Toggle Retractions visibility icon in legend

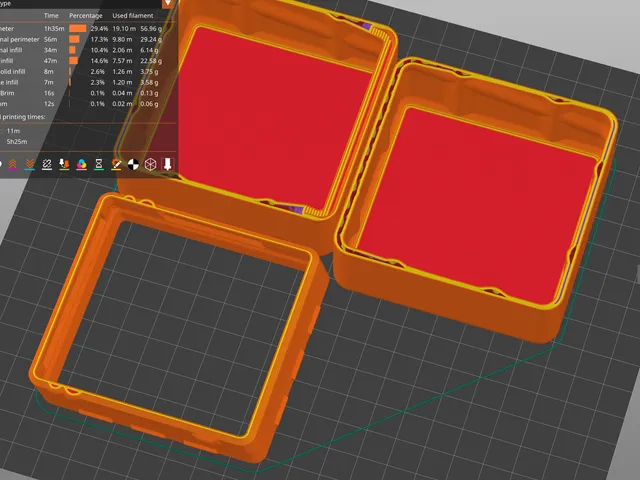pos(13,164)
